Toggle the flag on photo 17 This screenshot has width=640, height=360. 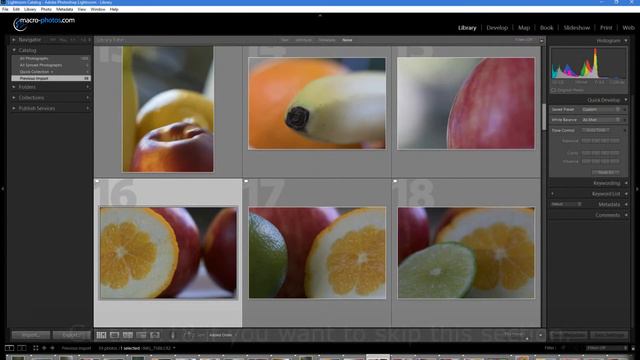click(x=246, y=181)
